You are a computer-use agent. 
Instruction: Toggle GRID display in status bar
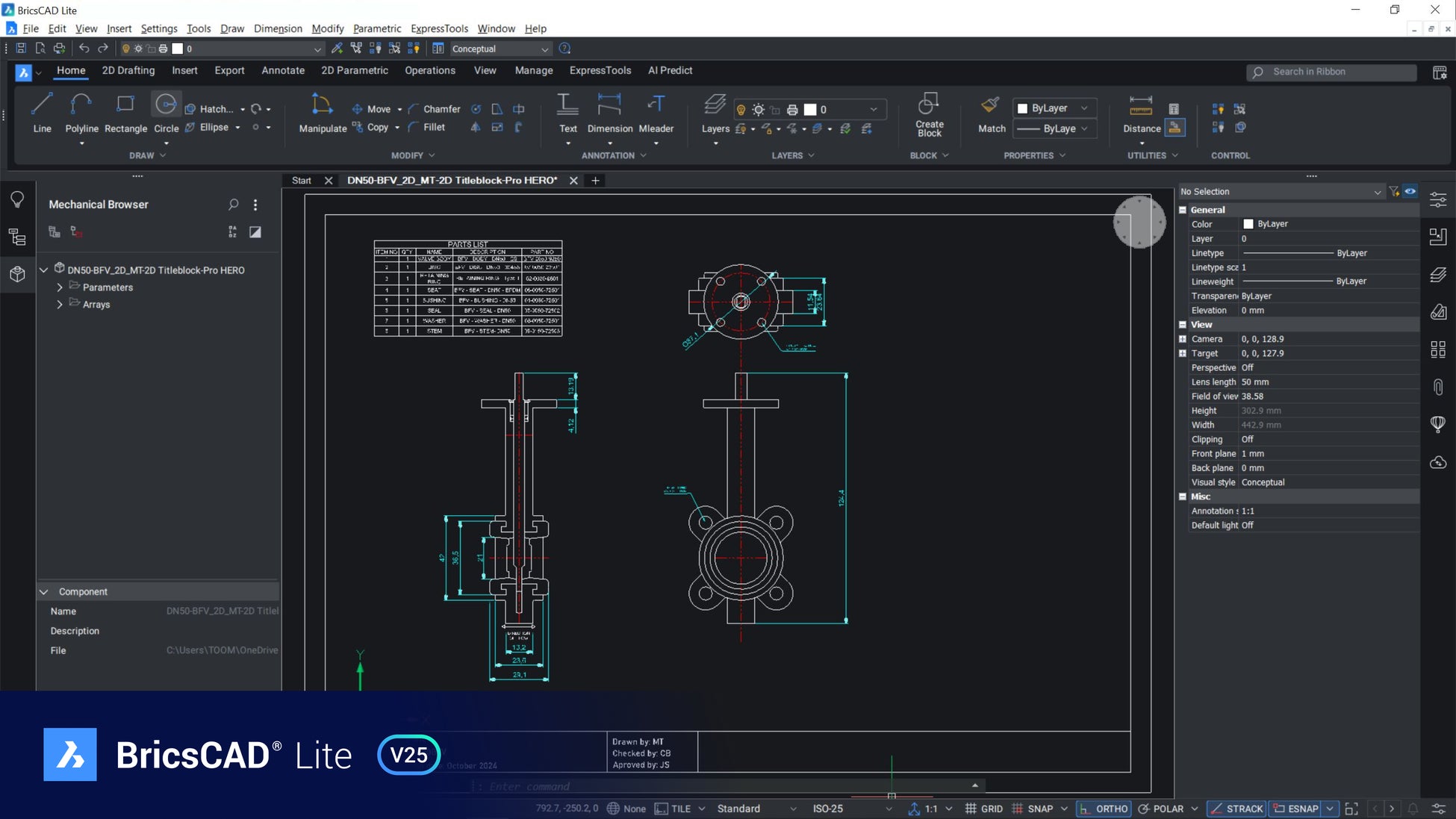tap(984, 809)
